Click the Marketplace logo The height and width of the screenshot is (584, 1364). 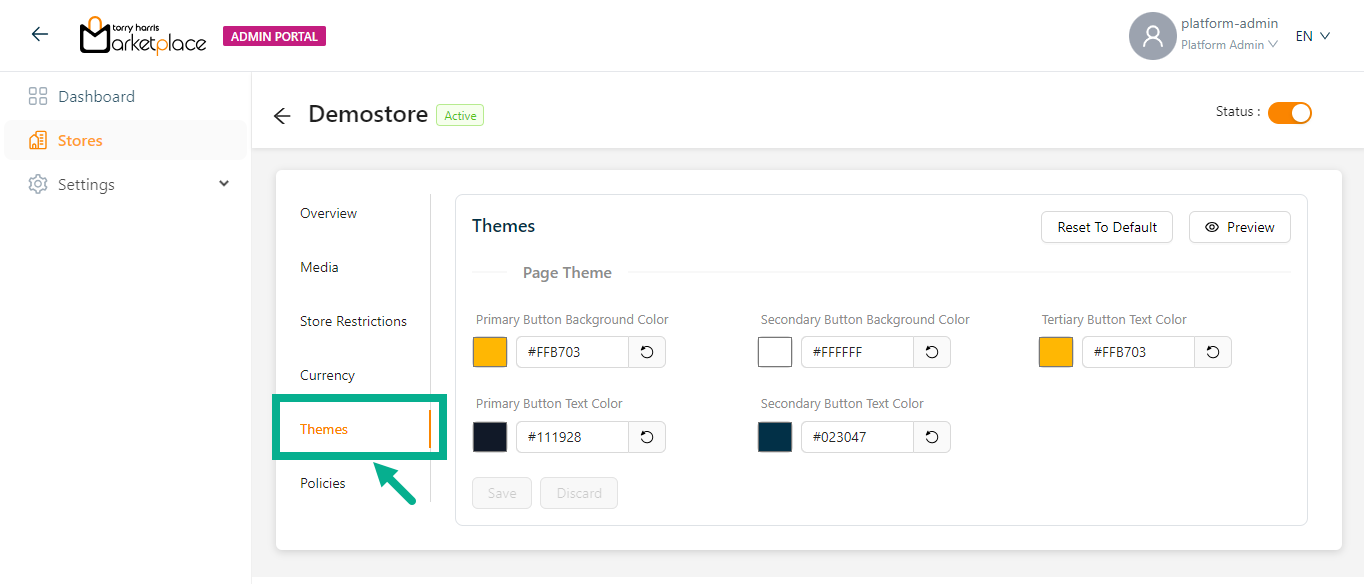click(x=143, y=36)
